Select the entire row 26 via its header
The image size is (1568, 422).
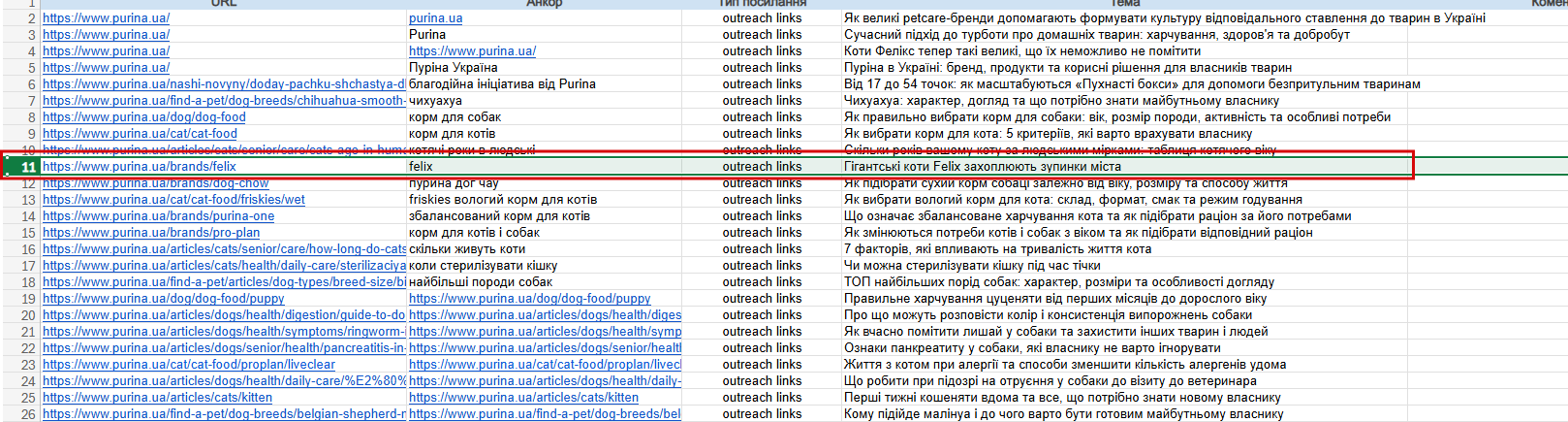[x=20, y=414]
